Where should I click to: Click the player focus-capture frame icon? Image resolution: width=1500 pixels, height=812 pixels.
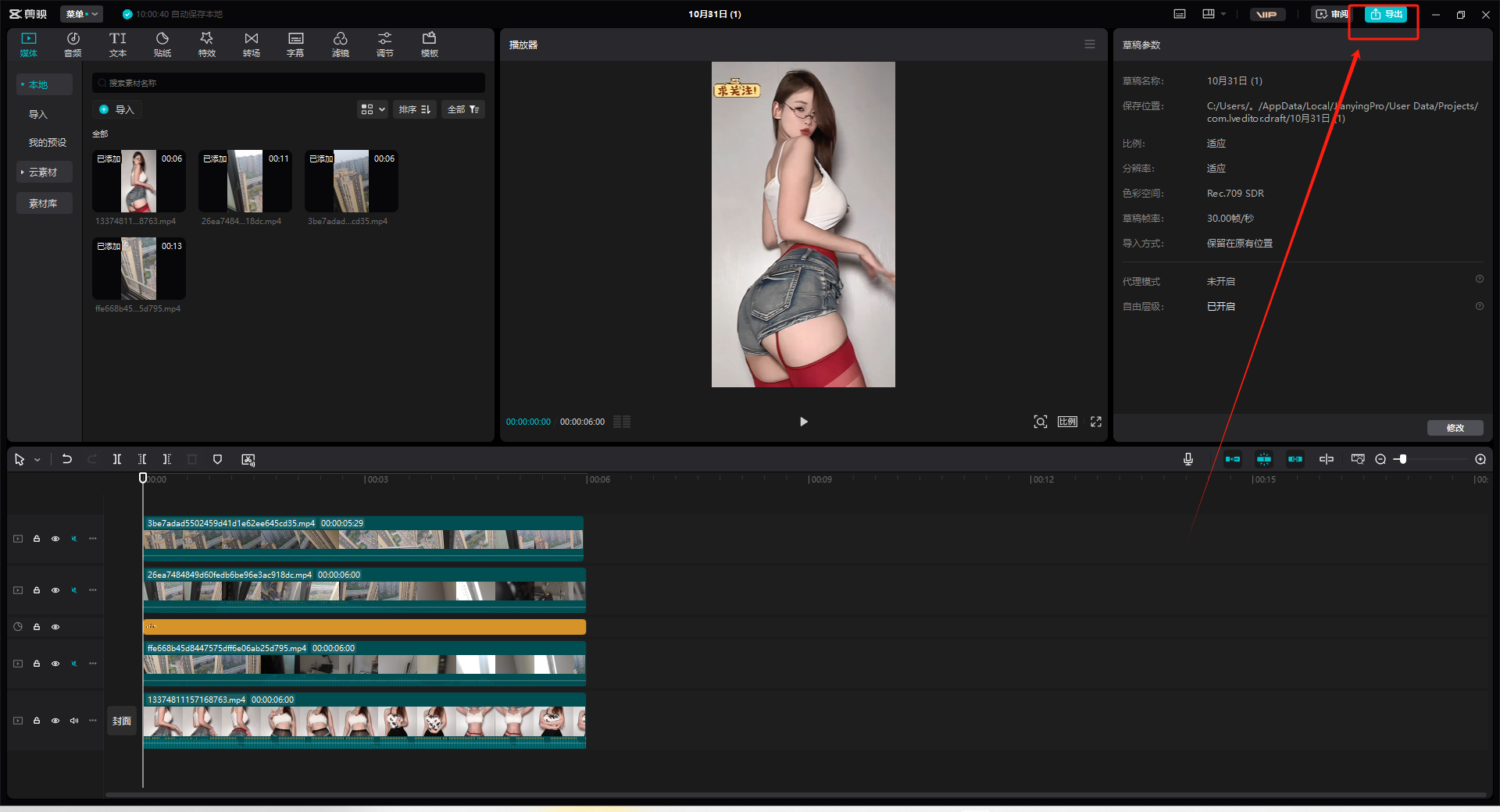coord(1041,422)
